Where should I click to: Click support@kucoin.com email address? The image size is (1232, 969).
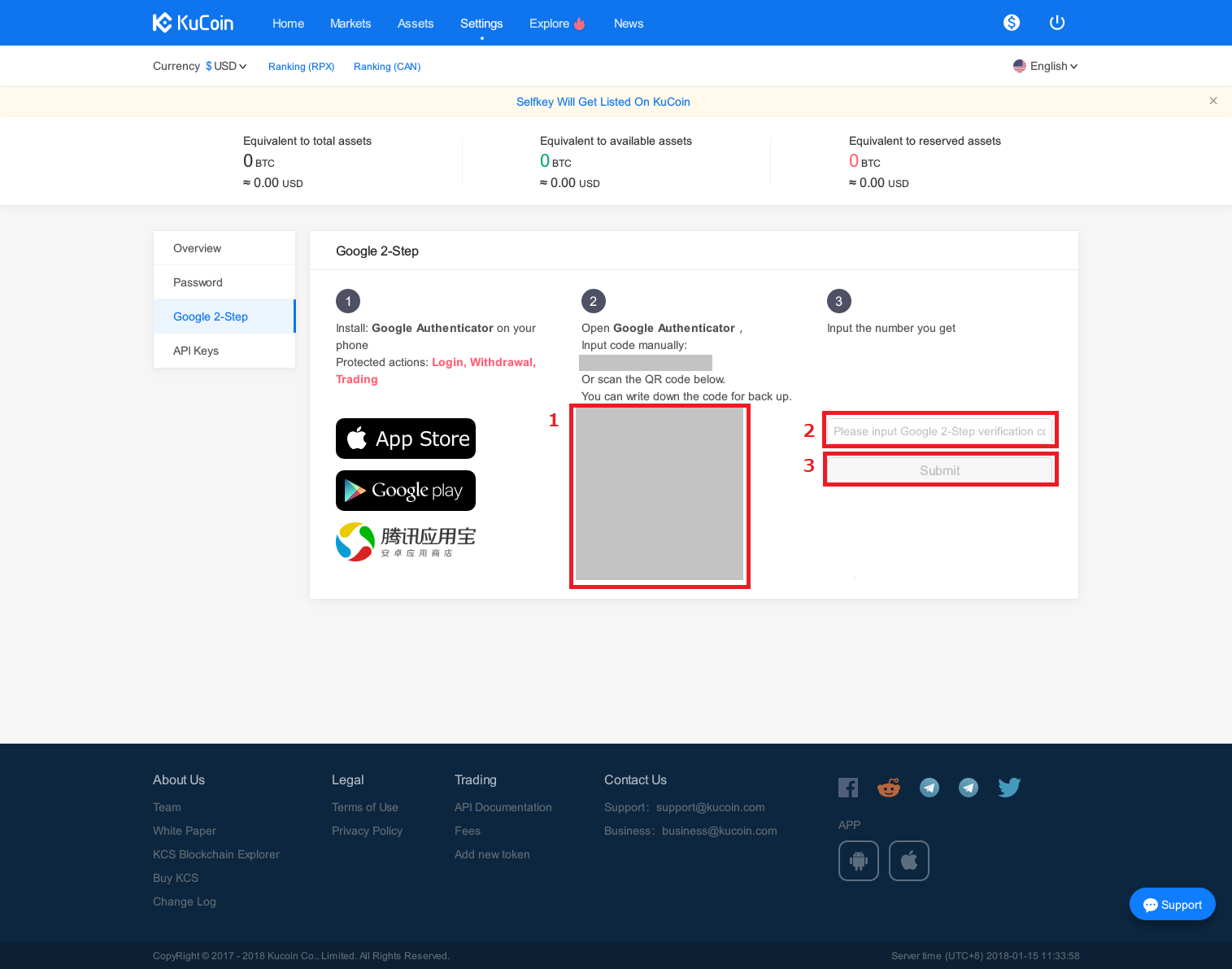tap(711, 807)
